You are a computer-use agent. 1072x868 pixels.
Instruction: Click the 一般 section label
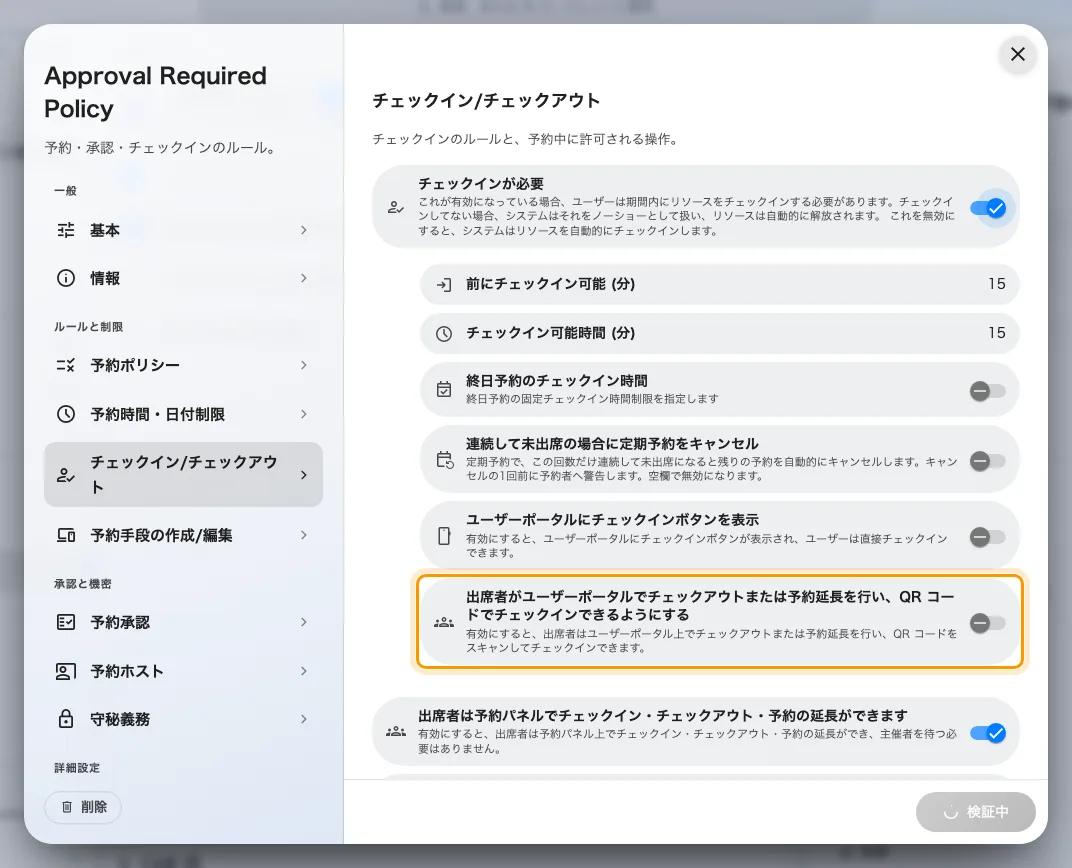pos(66,191)
